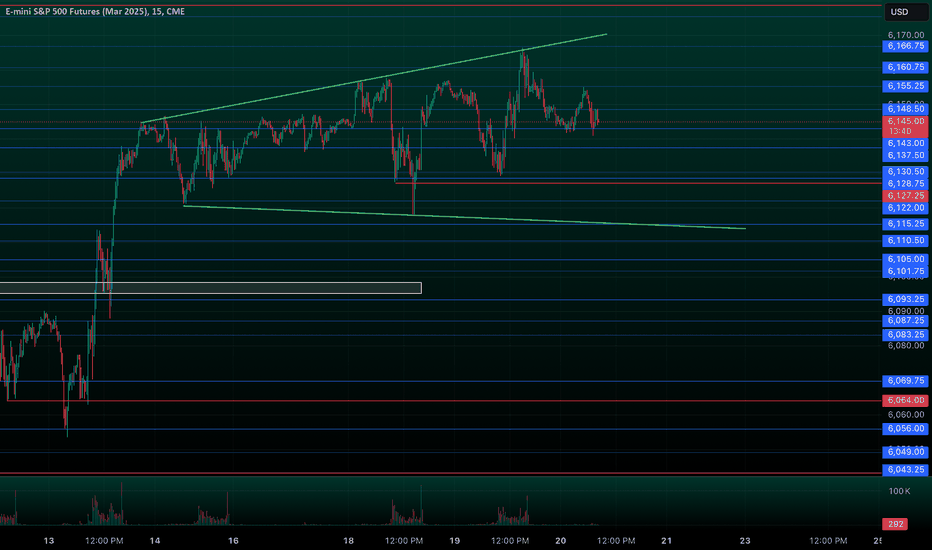Click the E-mini S&P 500 Futures chart title

point(95,11)
